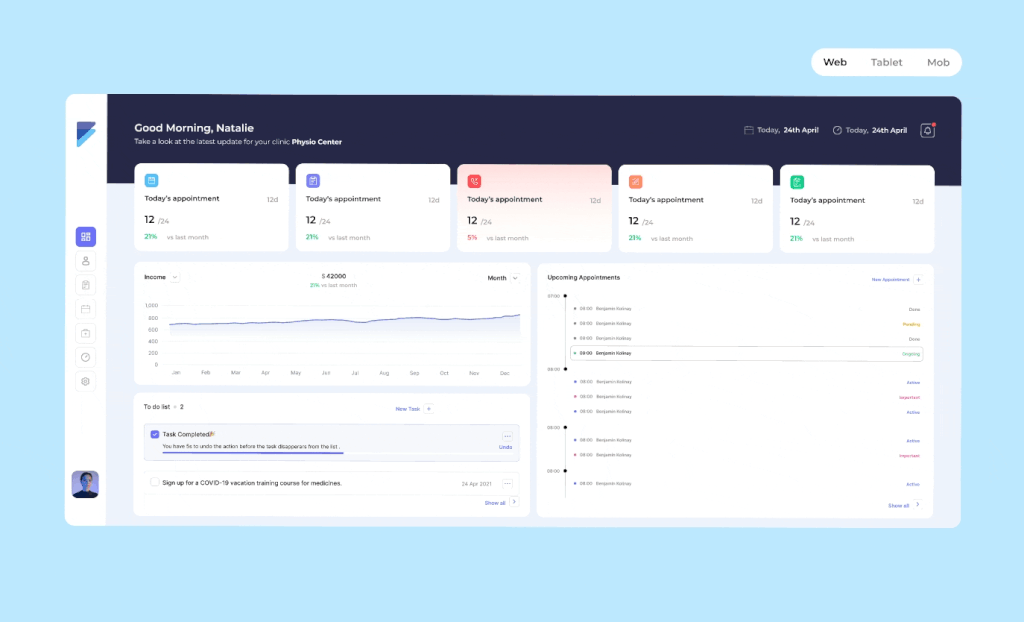Open the three-dot menu on COVID-19 task
1024x622 pixels.
pyautogui.click(x=507, y=483)
